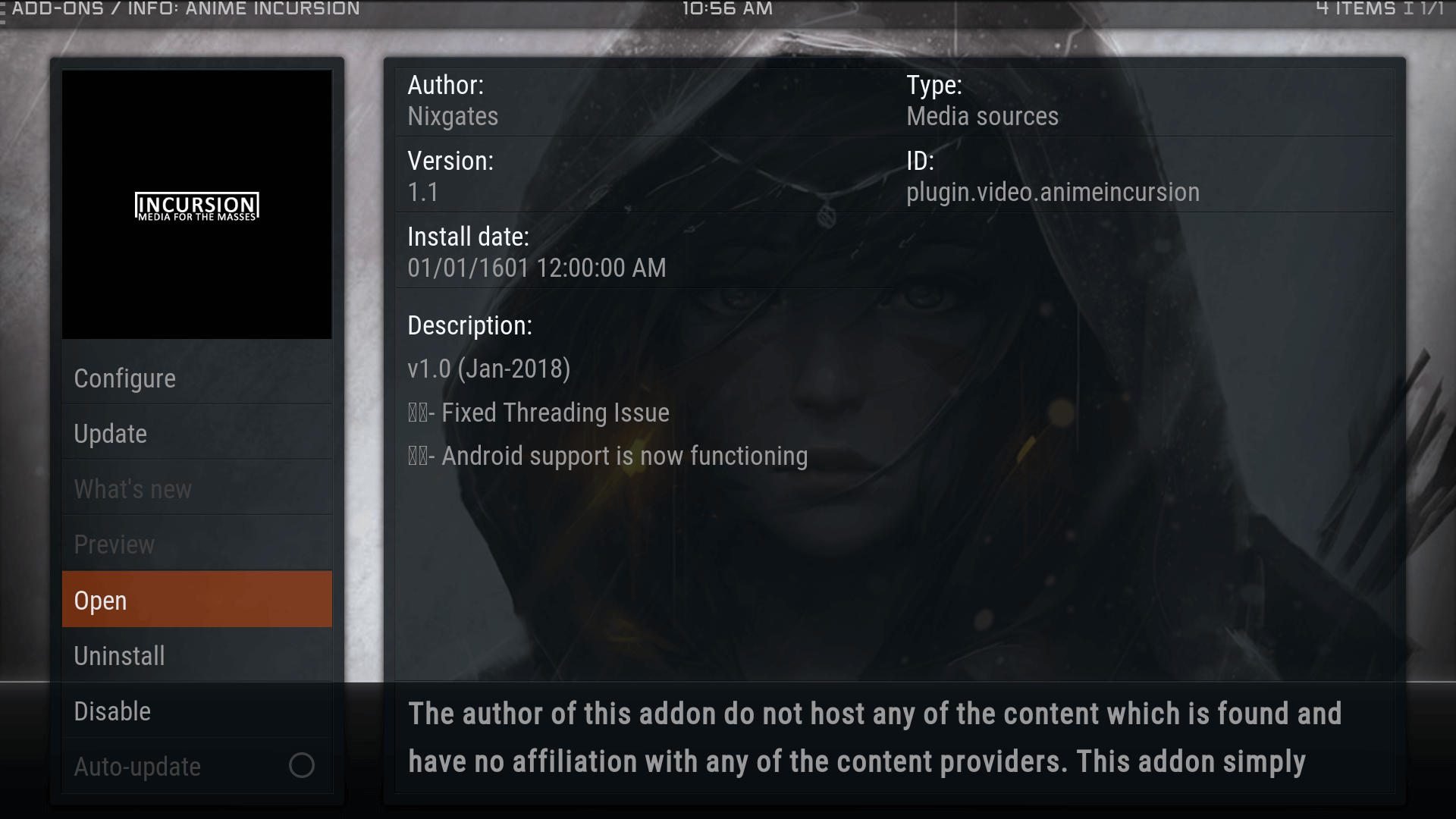Disable the Anime Incursion addon
The width and height of the screenshot is (1456, 819).
tap(197, 711)
